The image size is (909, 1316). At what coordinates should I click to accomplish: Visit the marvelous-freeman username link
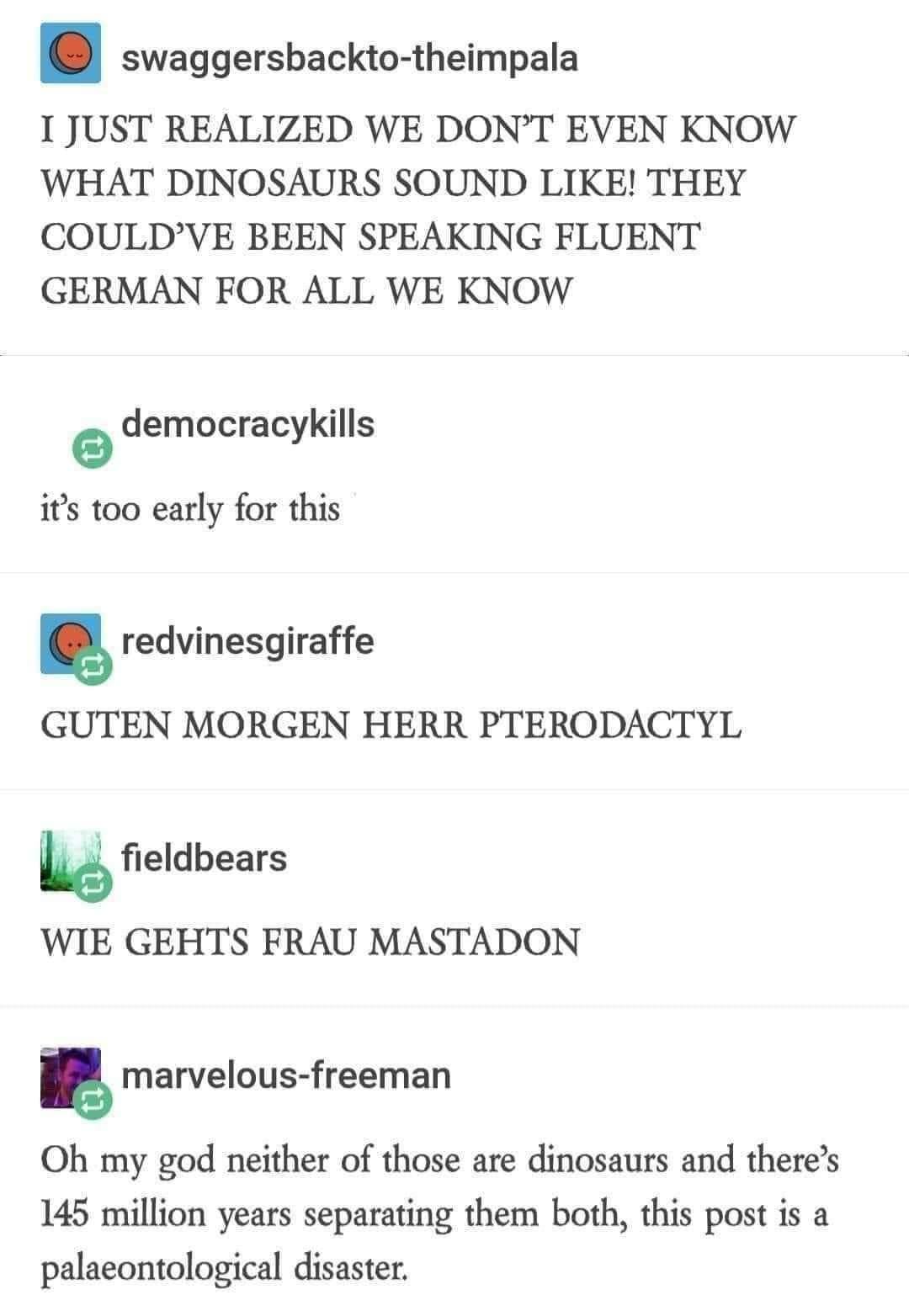pyautogui.click(x=287, y=1075)
